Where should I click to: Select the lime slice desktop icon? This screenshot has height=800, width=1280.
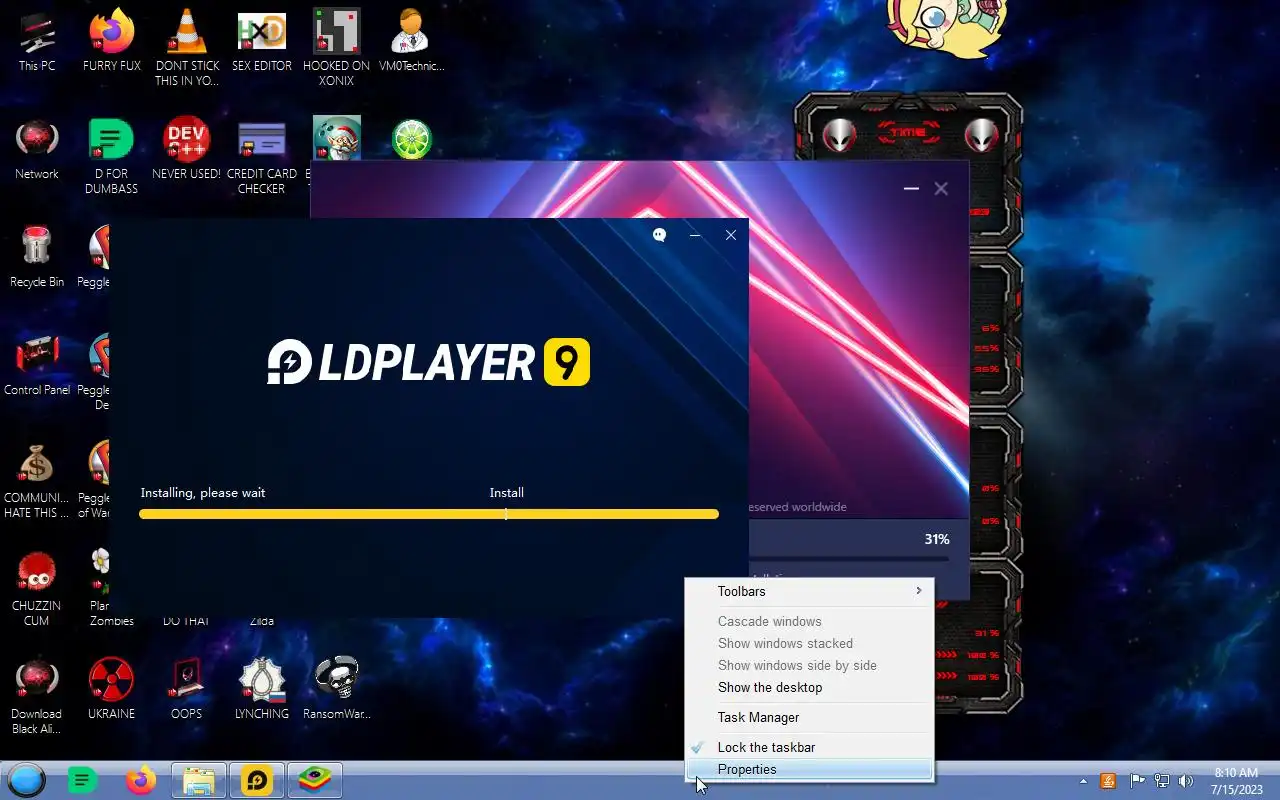411,139
